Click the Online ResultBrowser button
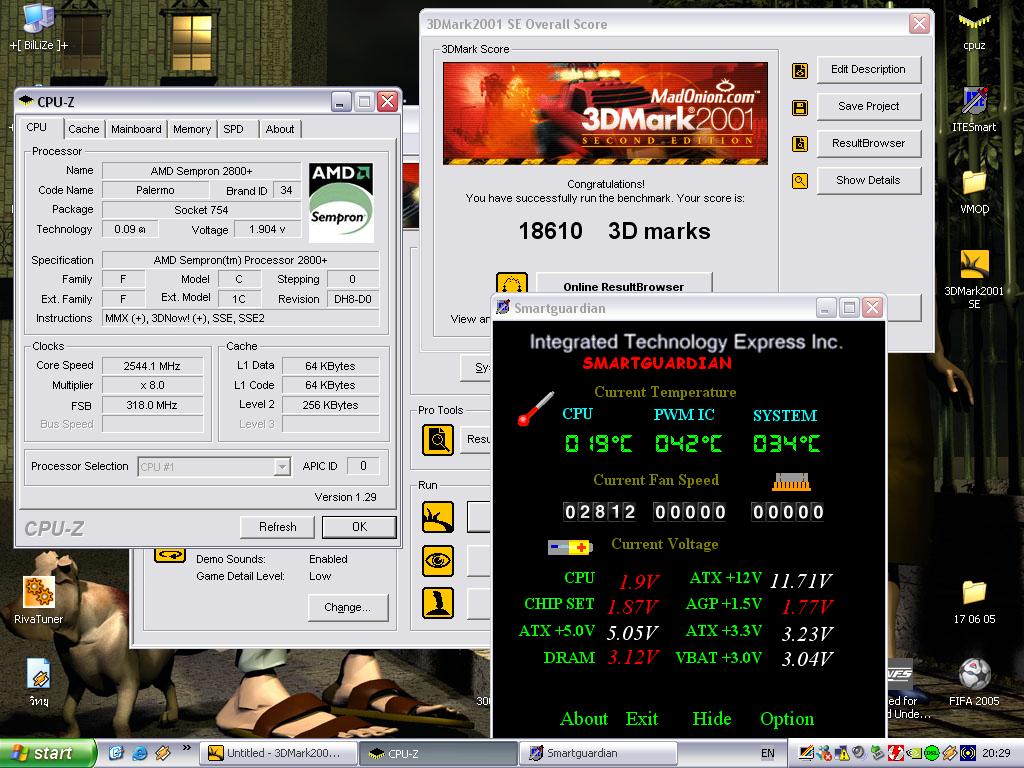Image resolution: width=1024 pixels, height=768 pixels. 624,284
